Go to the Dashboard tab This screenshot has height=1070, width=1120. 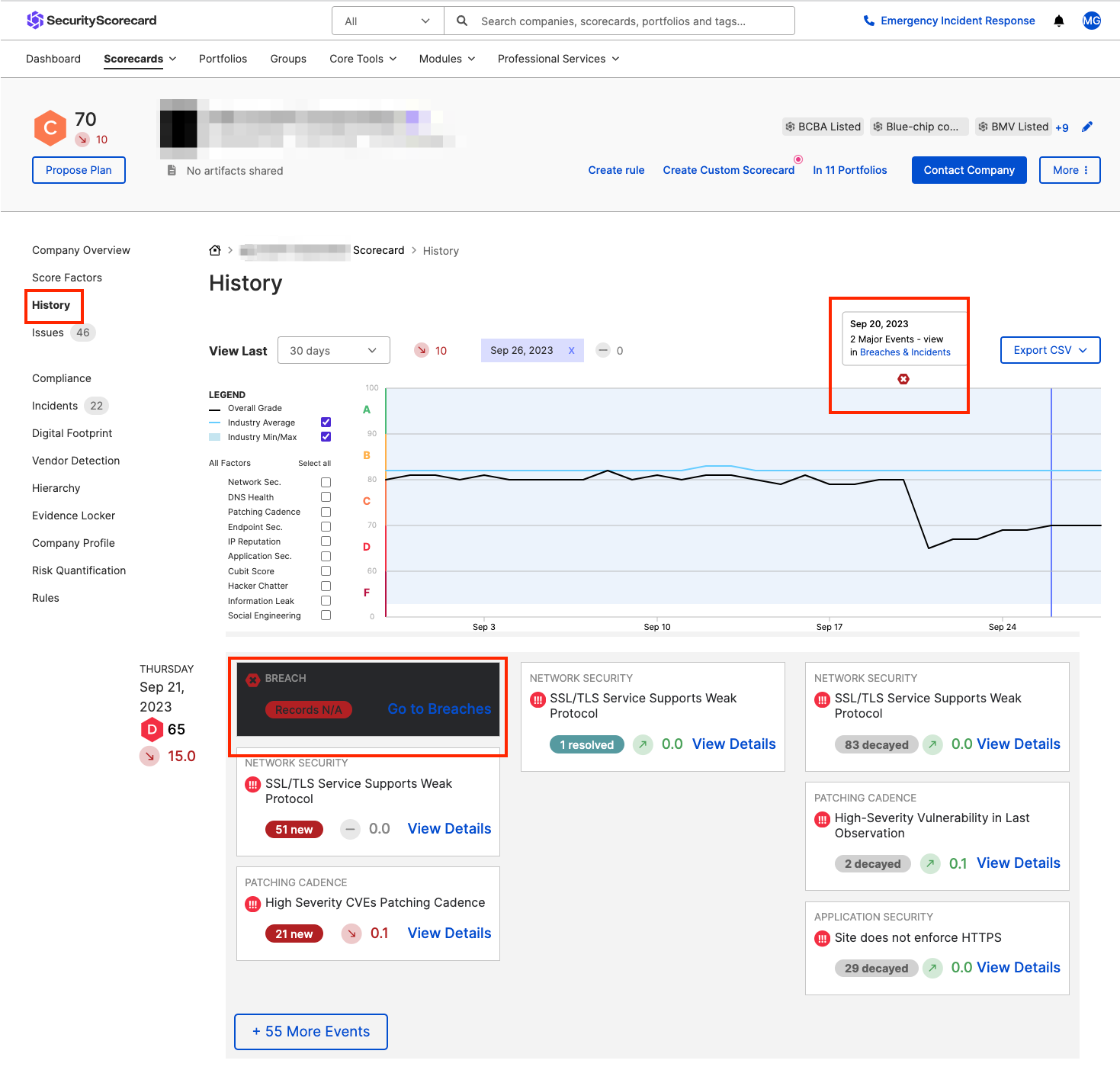tap(53, 59)
